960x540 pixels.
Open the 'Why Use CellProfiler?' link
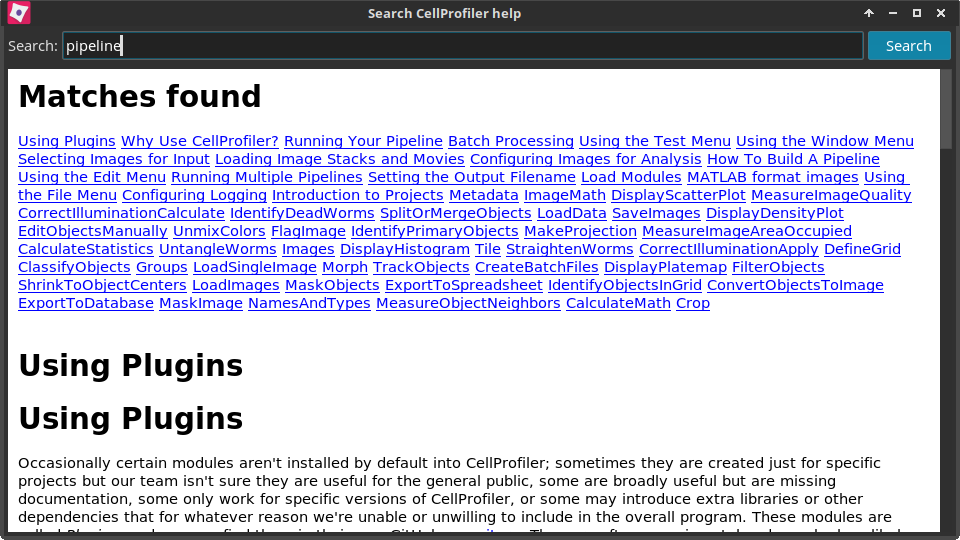point(200,141)
